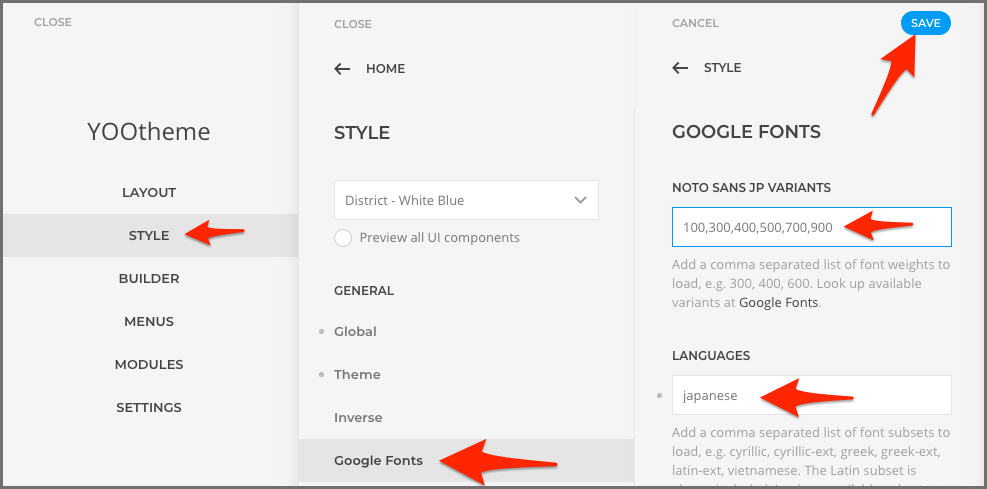Click the back arrow beside HOME
987x489 pixels.
tap(342, 69)
